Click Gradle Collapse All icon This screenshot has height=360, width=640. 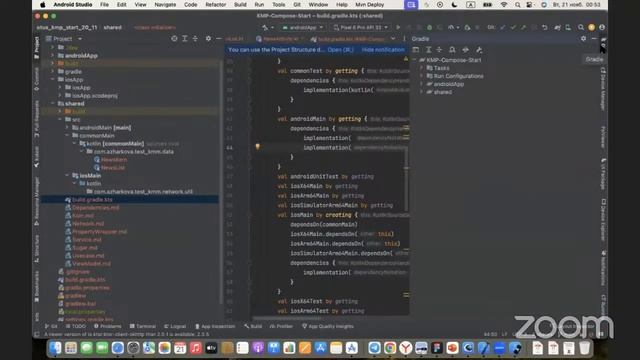439,50
